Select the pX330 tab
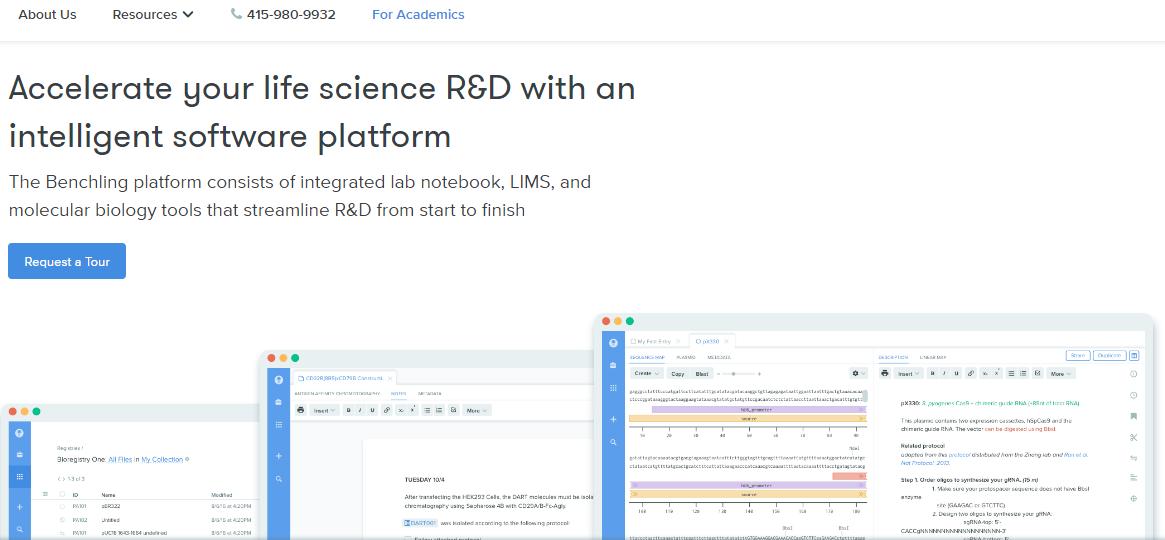The height and width of the screenshot is (540, 1165). click(711, 341)
